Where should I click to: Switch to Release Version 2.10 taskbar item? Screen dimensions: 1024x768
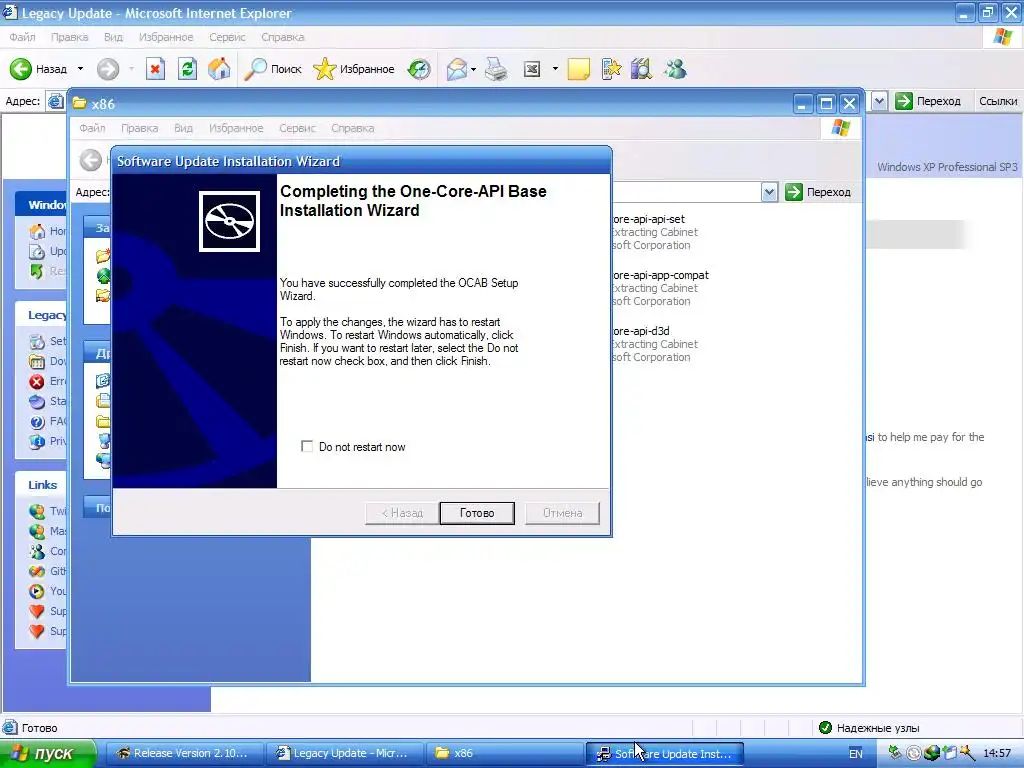pyautogui.click(x=184, y=753)
